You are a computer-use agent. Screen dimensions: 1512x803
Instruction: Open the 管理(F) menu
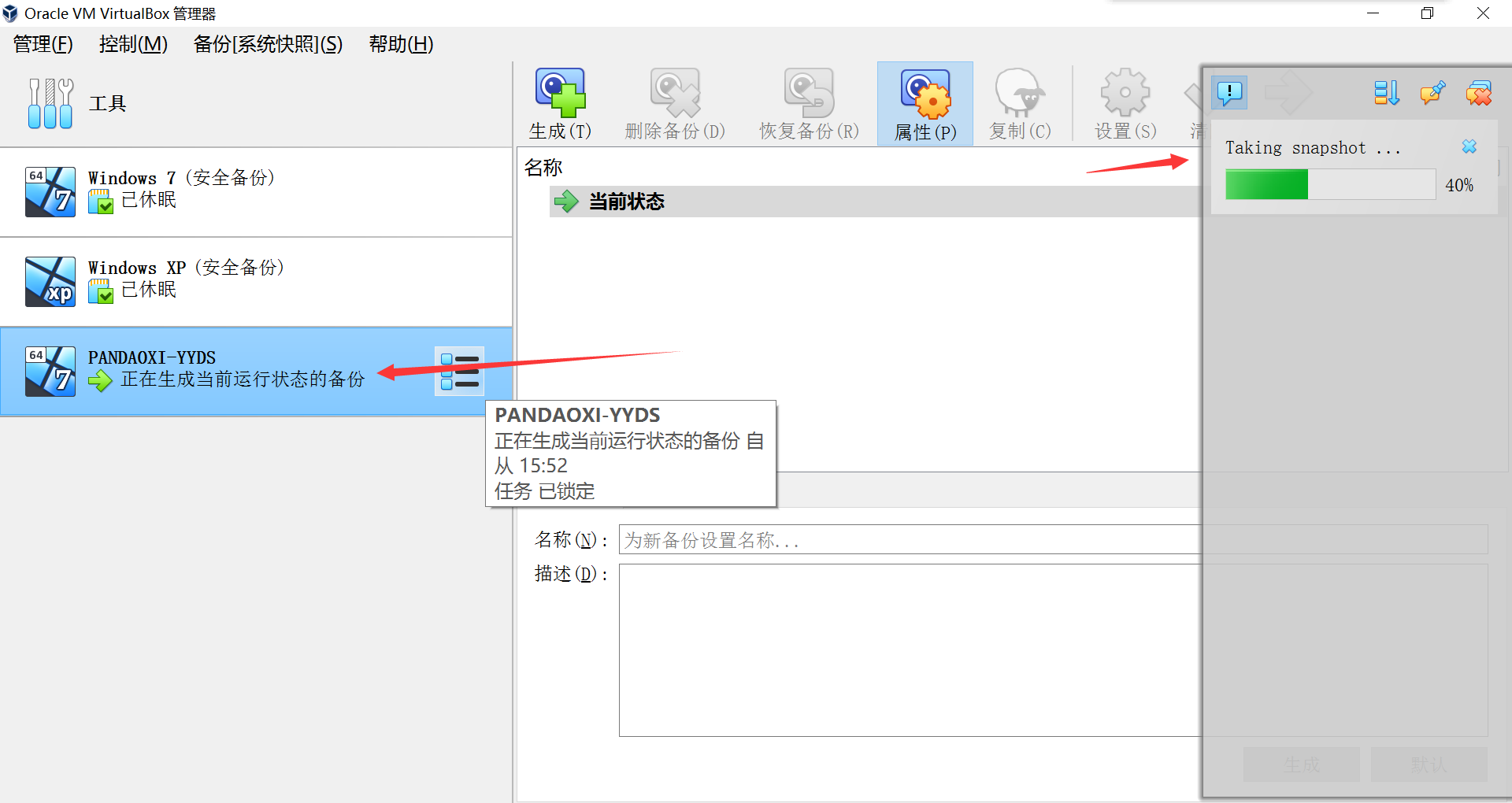pyautogui.click(x=43, y=44)
